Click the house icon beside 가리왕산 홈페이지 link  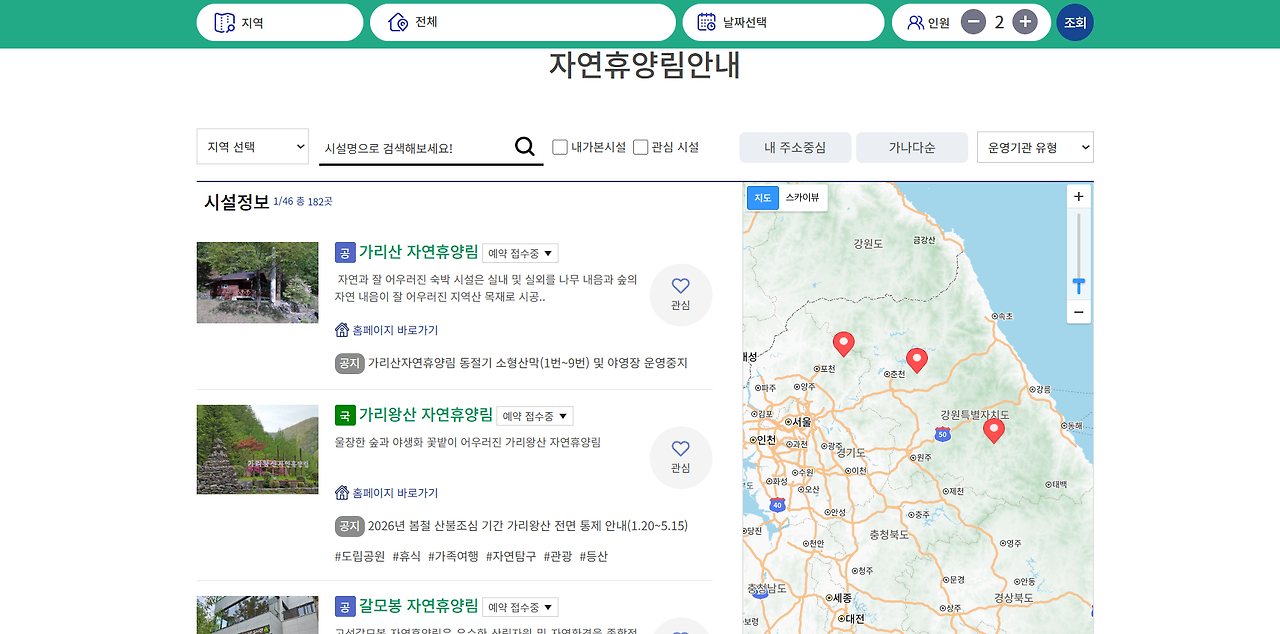pos(342,493)
